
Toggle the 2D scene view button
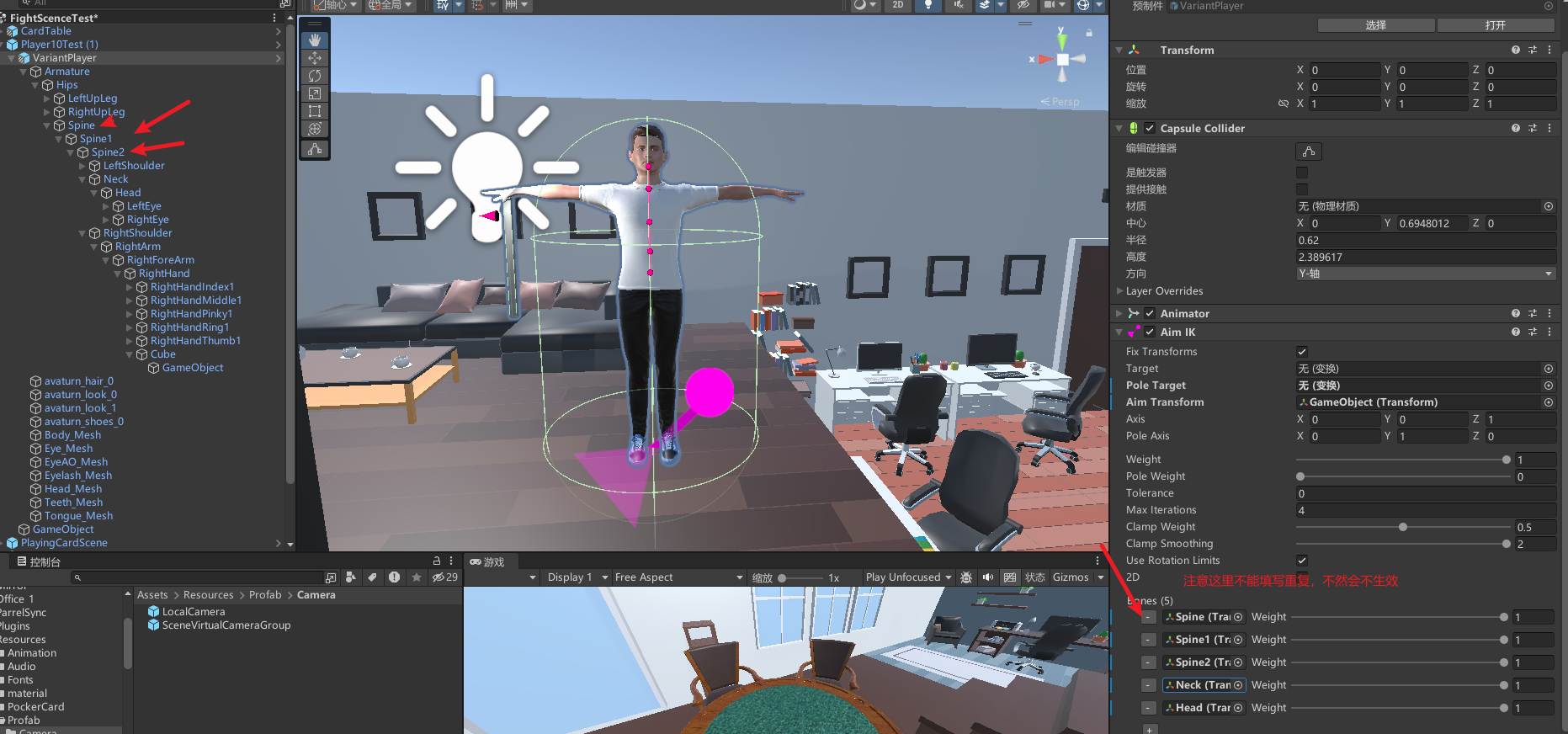898,5
